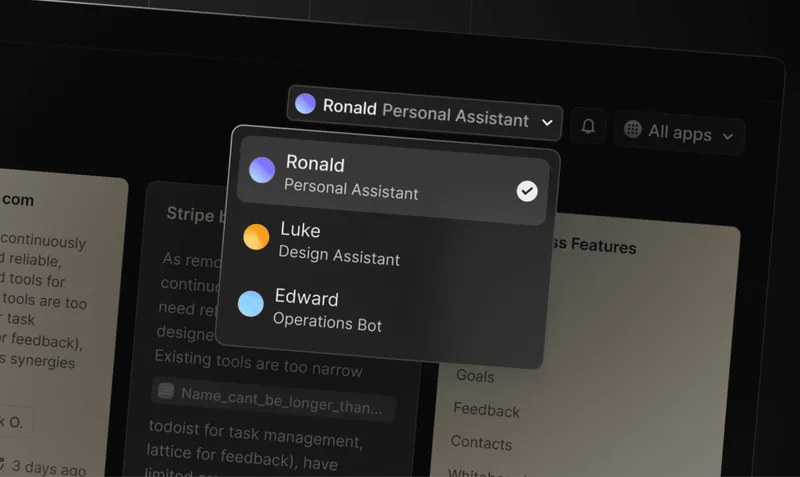This screenshot has height=477, width=800.
Task: Click the Features card heading
Action: 594,245
